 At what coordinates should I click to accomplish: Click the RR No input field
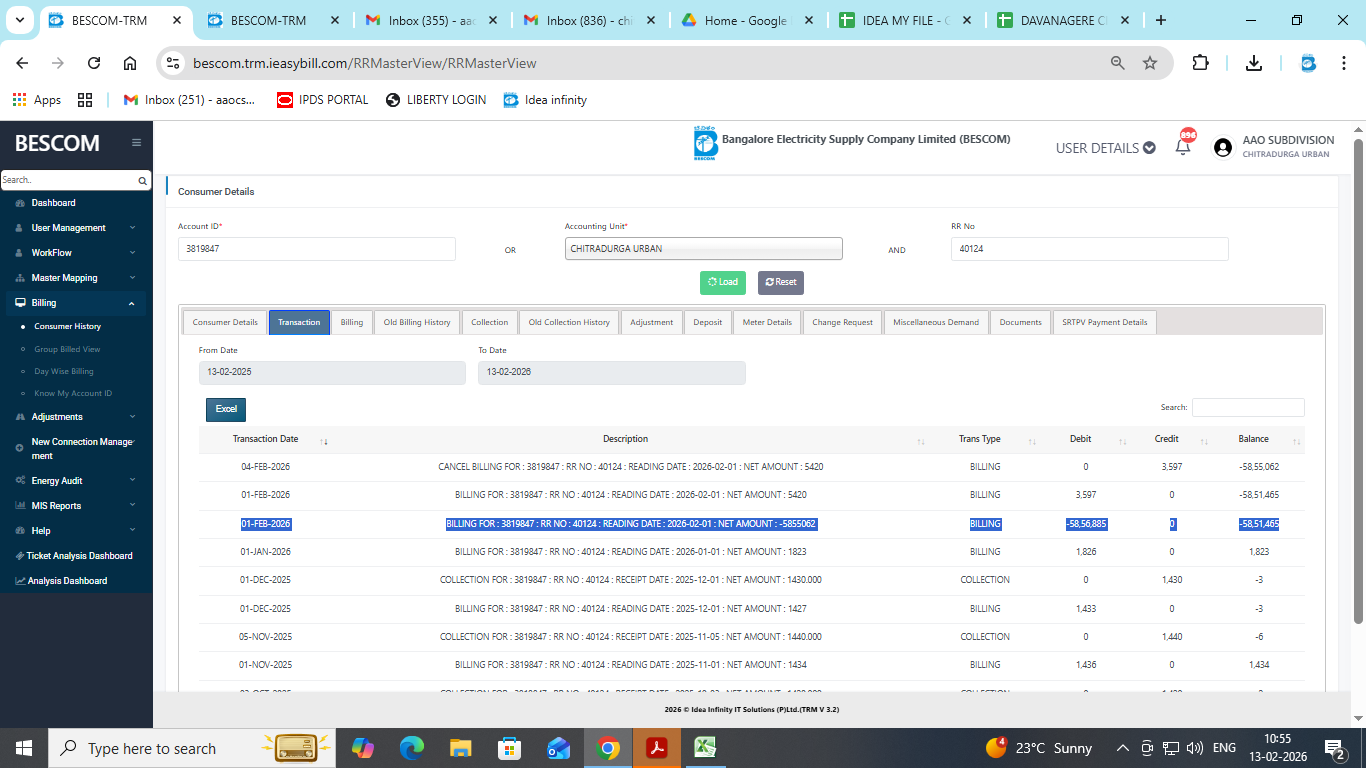coord(1090,249)
